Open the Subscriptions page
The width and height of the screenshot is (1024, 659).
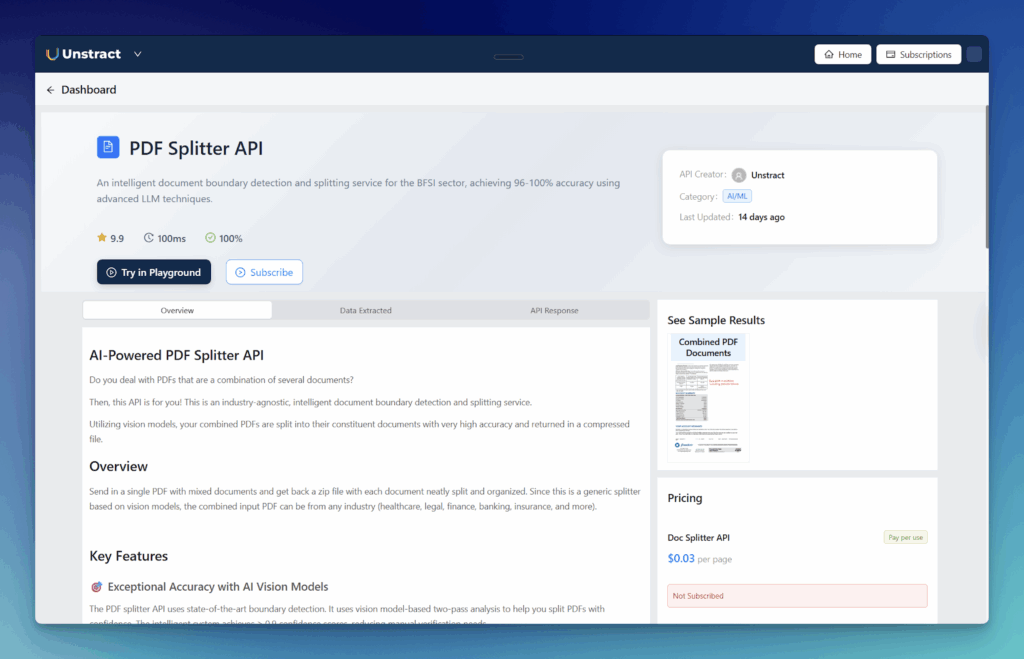click(x=918, y=55)
